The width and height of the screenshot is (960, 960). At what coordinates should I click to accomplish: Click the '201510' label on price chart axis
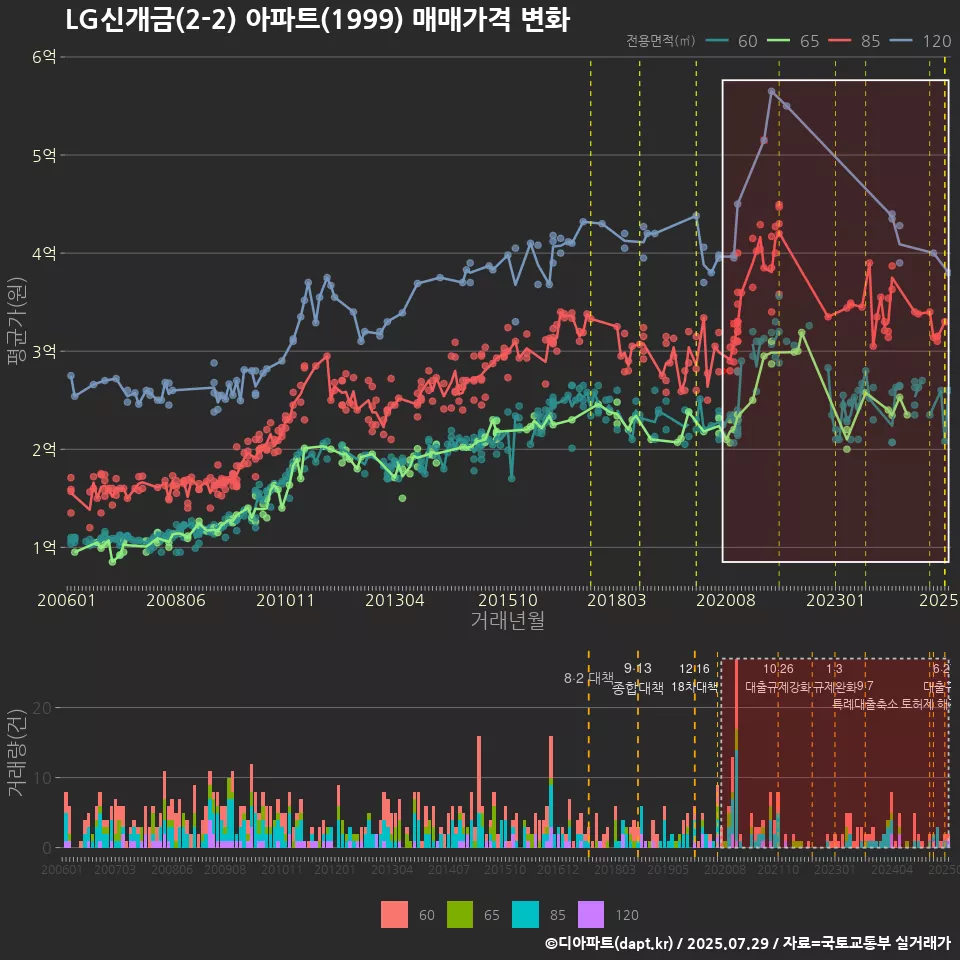click(508, 599)
